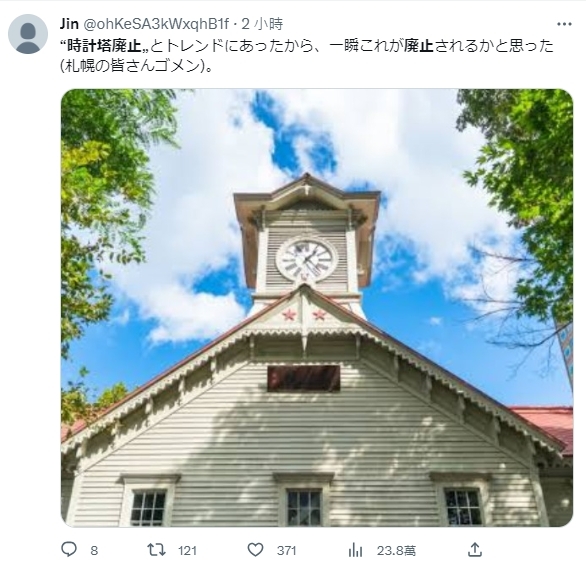The image size is (586, 569).
Task: Click the 23.8萬 view count
Action: [396, 550]
